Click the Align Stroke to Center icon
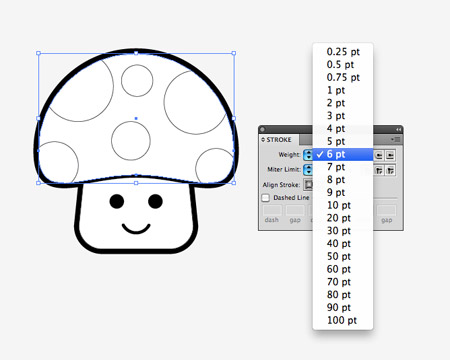This screenshot has width=450, height=360. tap(308, 185)
